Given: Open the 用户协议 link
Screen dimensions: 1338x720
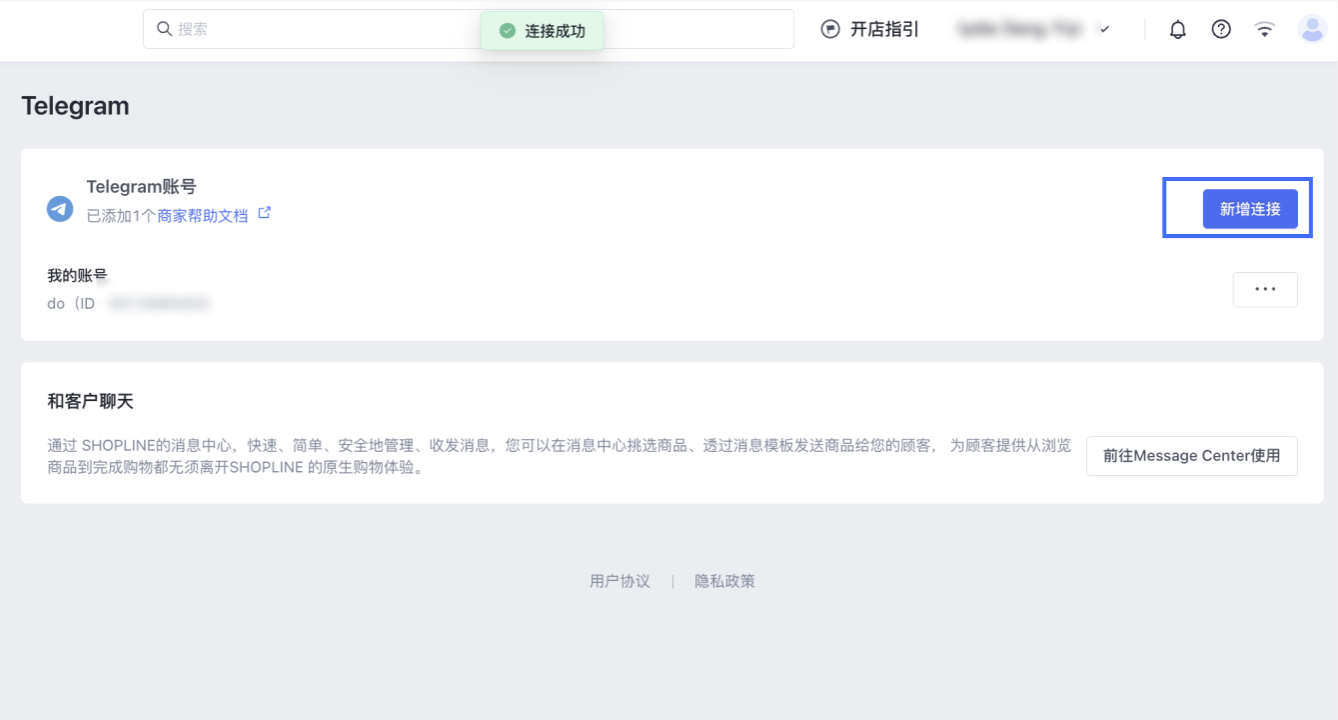Looking at the screenshot, I should point(619,580).
